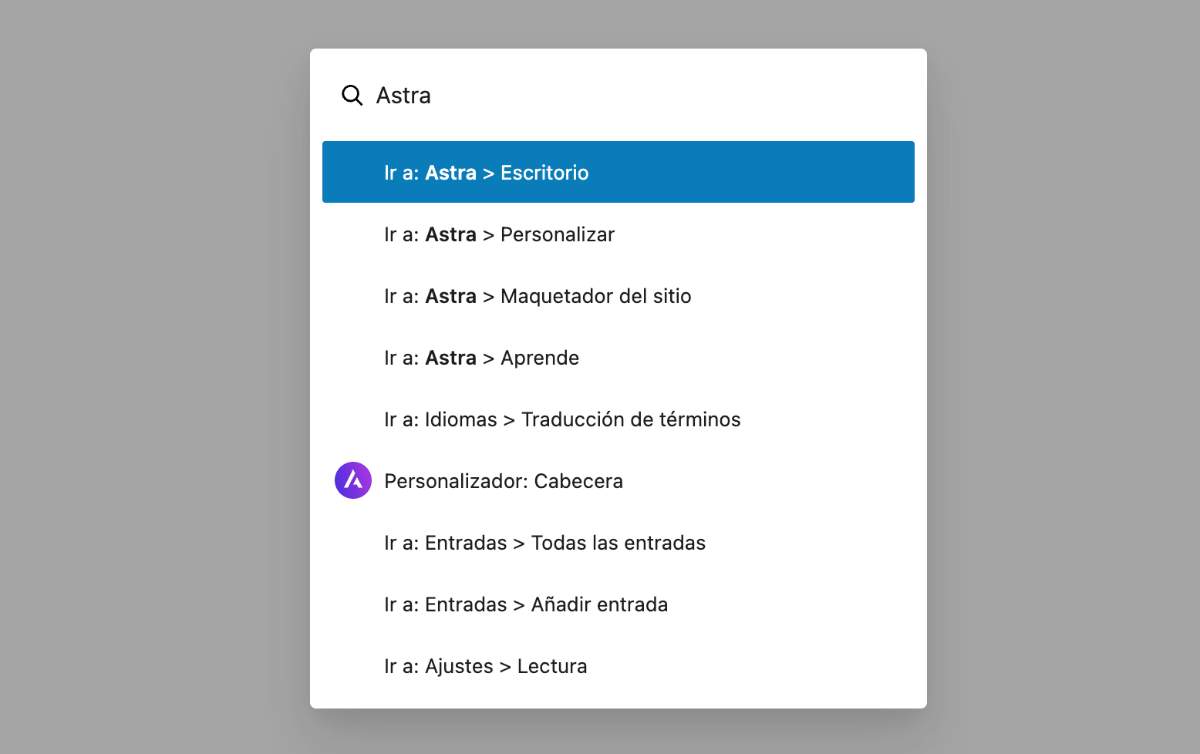
Task: Open Ajustes > Lectura result
Action: click(618, 666)
